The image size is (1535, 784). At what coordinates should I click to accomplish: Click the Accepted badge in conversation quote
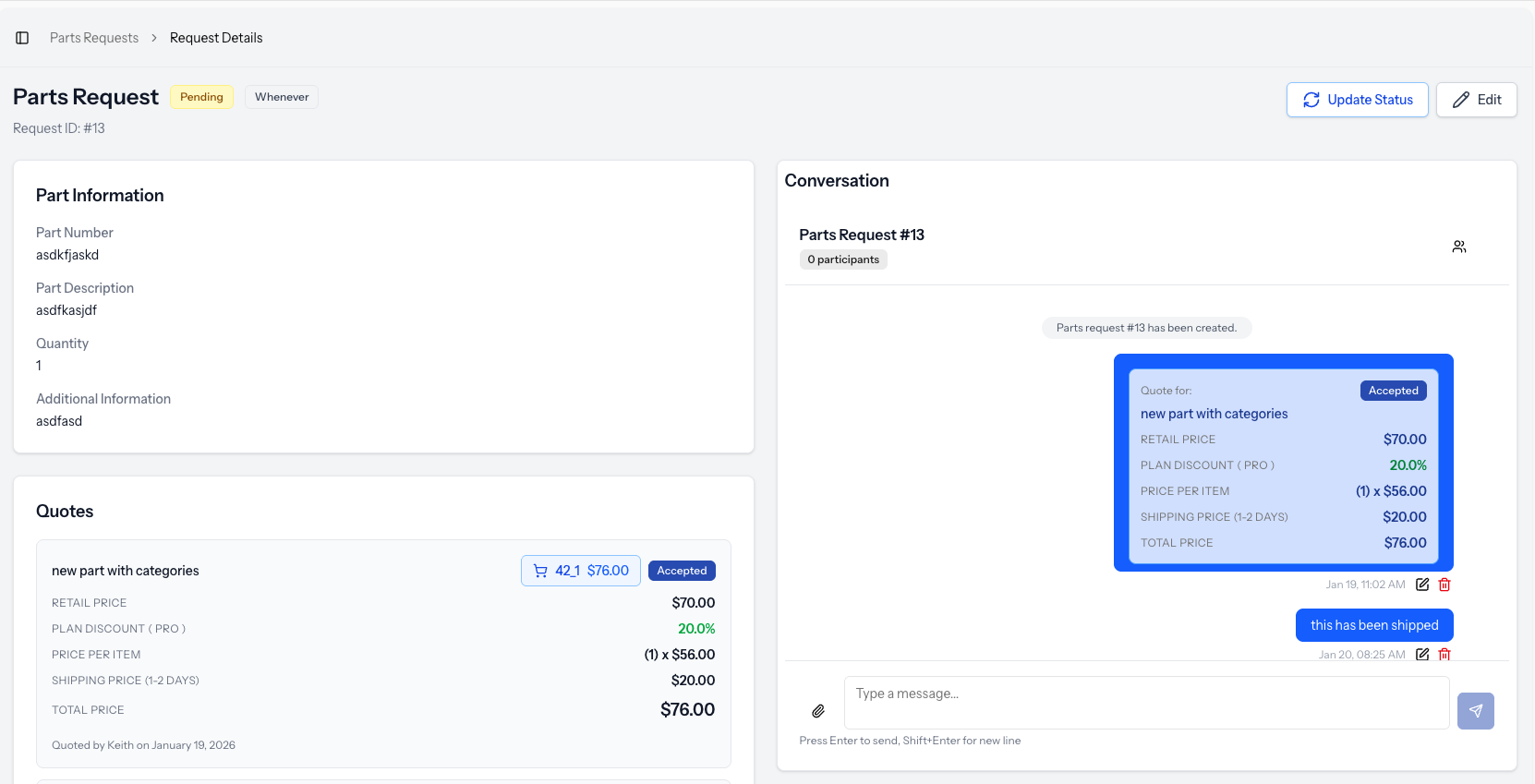[1393, 391]
